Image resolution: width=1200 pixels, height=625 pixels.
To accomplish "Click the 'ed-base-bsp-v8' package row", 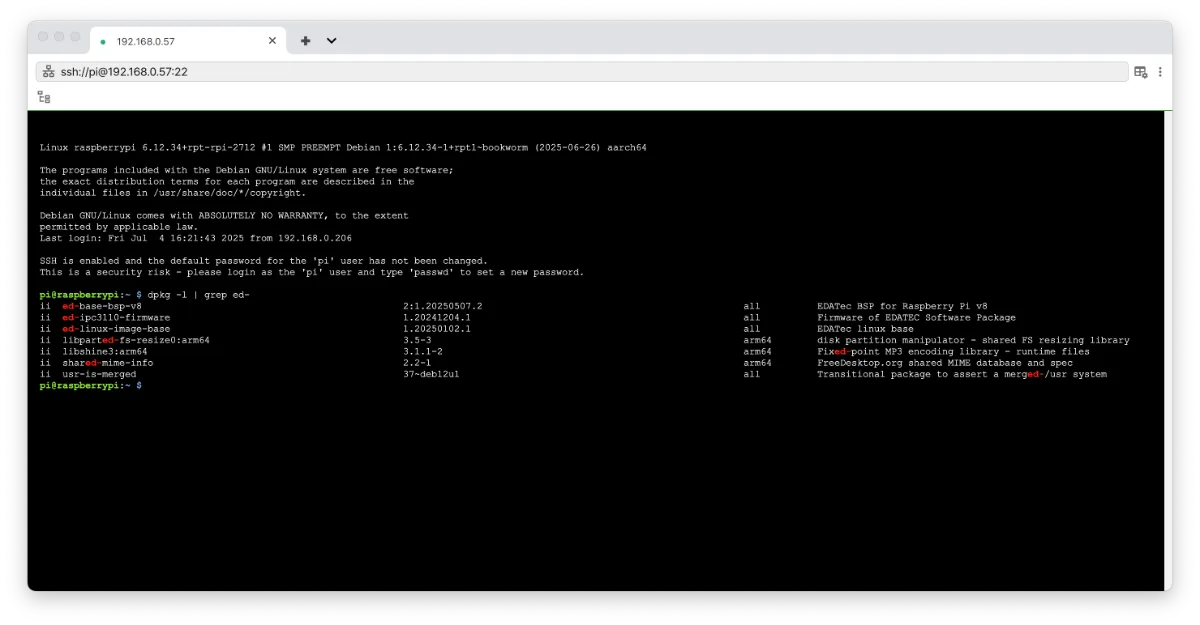I will (514, 306).
